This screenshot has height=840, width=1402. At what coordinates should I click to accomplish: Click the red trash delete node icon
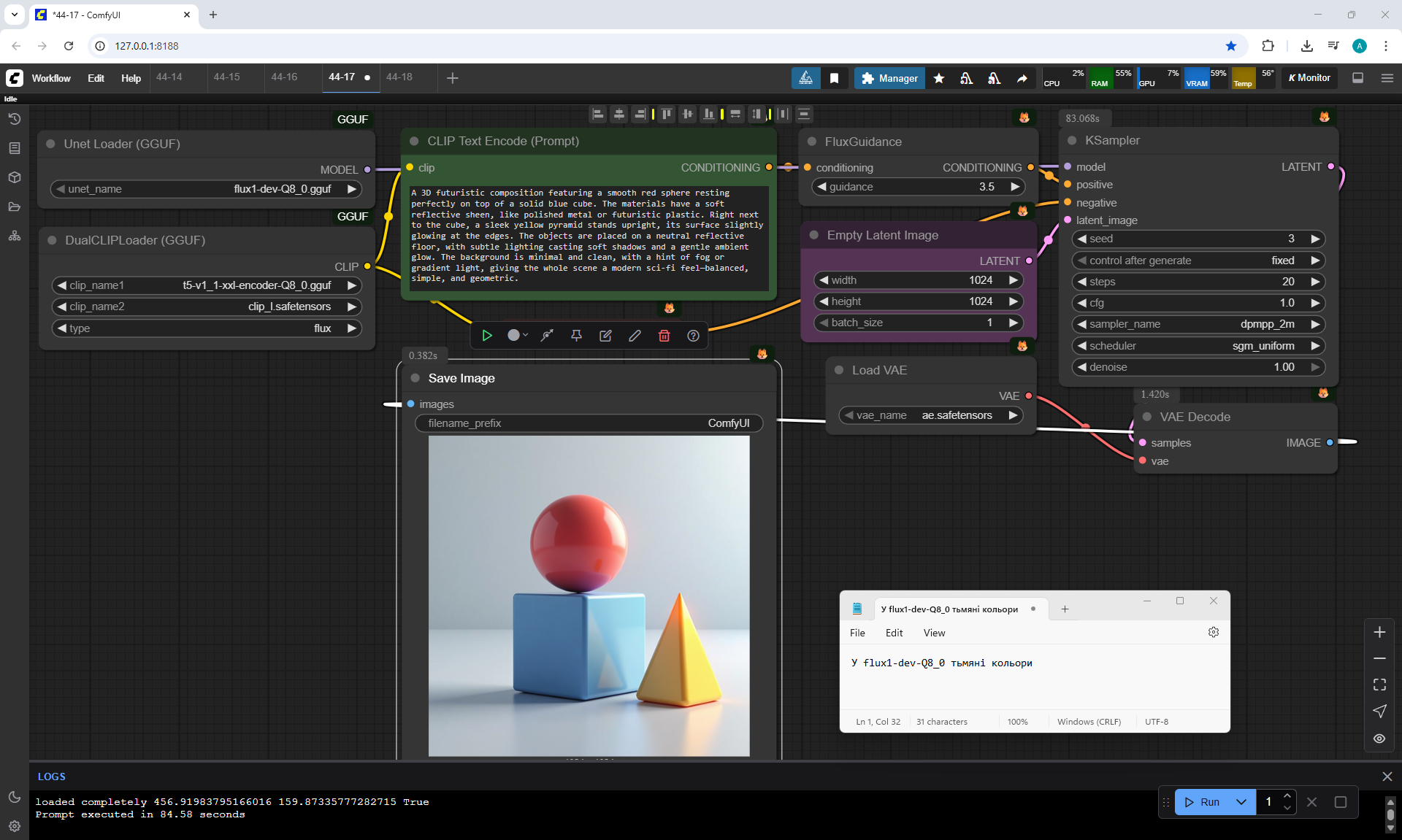pos(664,336)
